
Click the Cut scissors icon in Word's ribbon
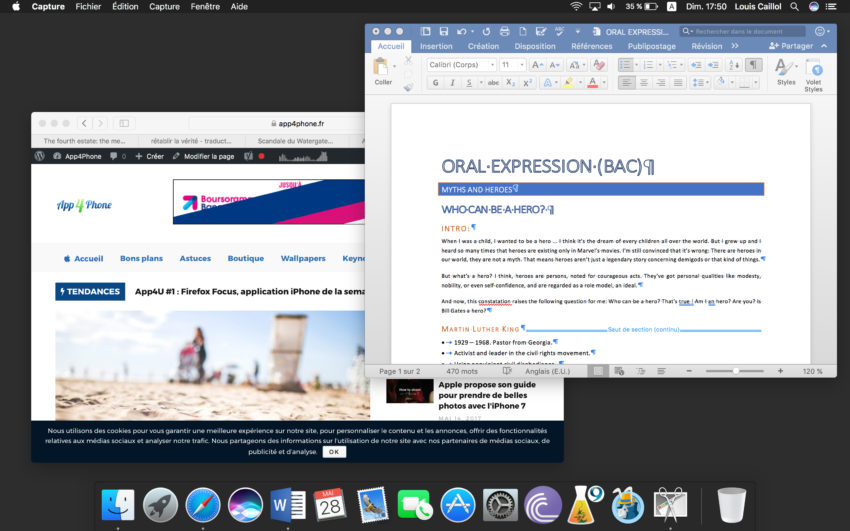[408, 60]
